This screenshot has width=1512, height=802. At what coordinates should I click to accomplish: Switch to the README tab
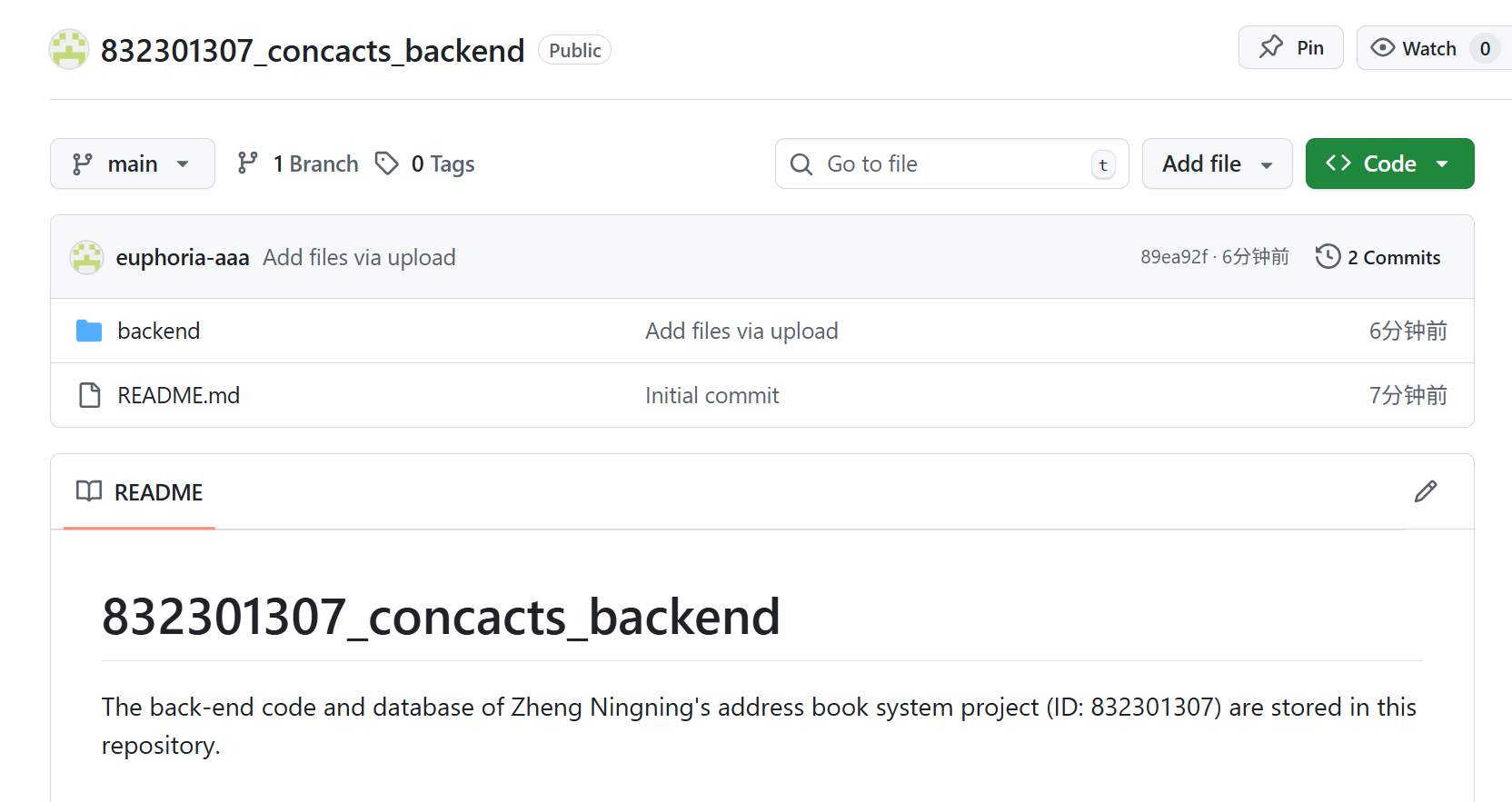(x=158, y=491)
